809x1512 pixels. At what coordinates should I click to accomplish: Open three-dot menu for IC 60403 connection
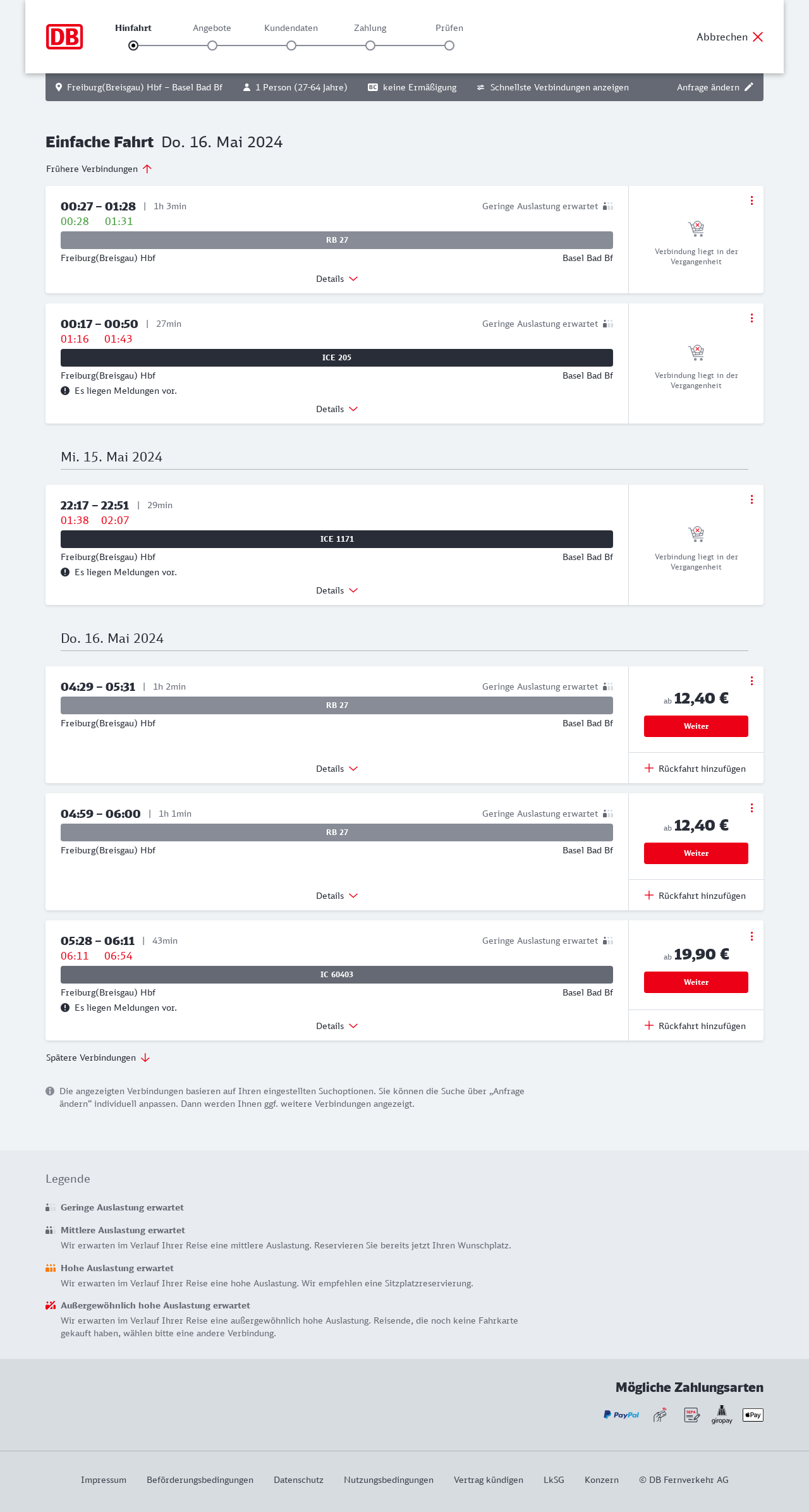coord(751,936)
